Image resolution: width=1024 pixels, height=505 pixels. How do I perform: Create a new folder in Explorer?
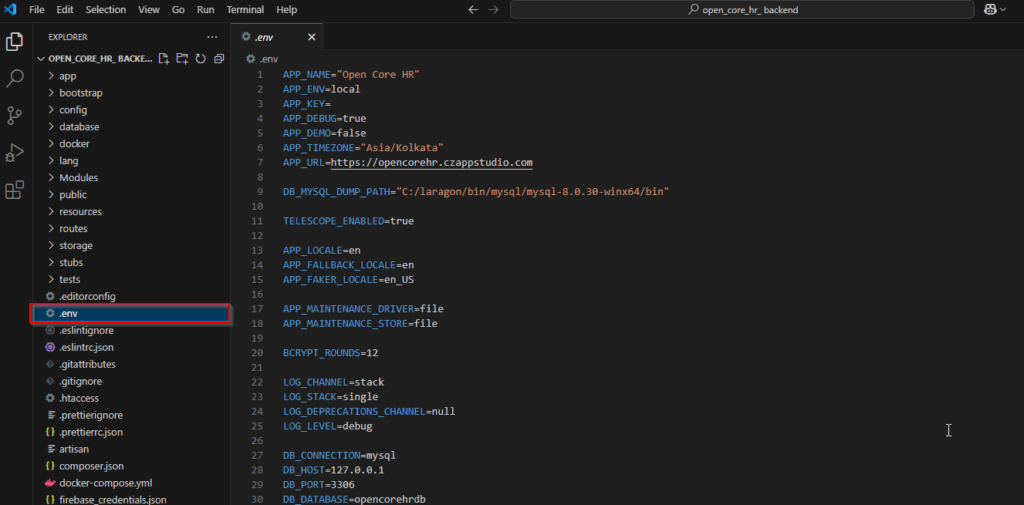coord(182,59)
